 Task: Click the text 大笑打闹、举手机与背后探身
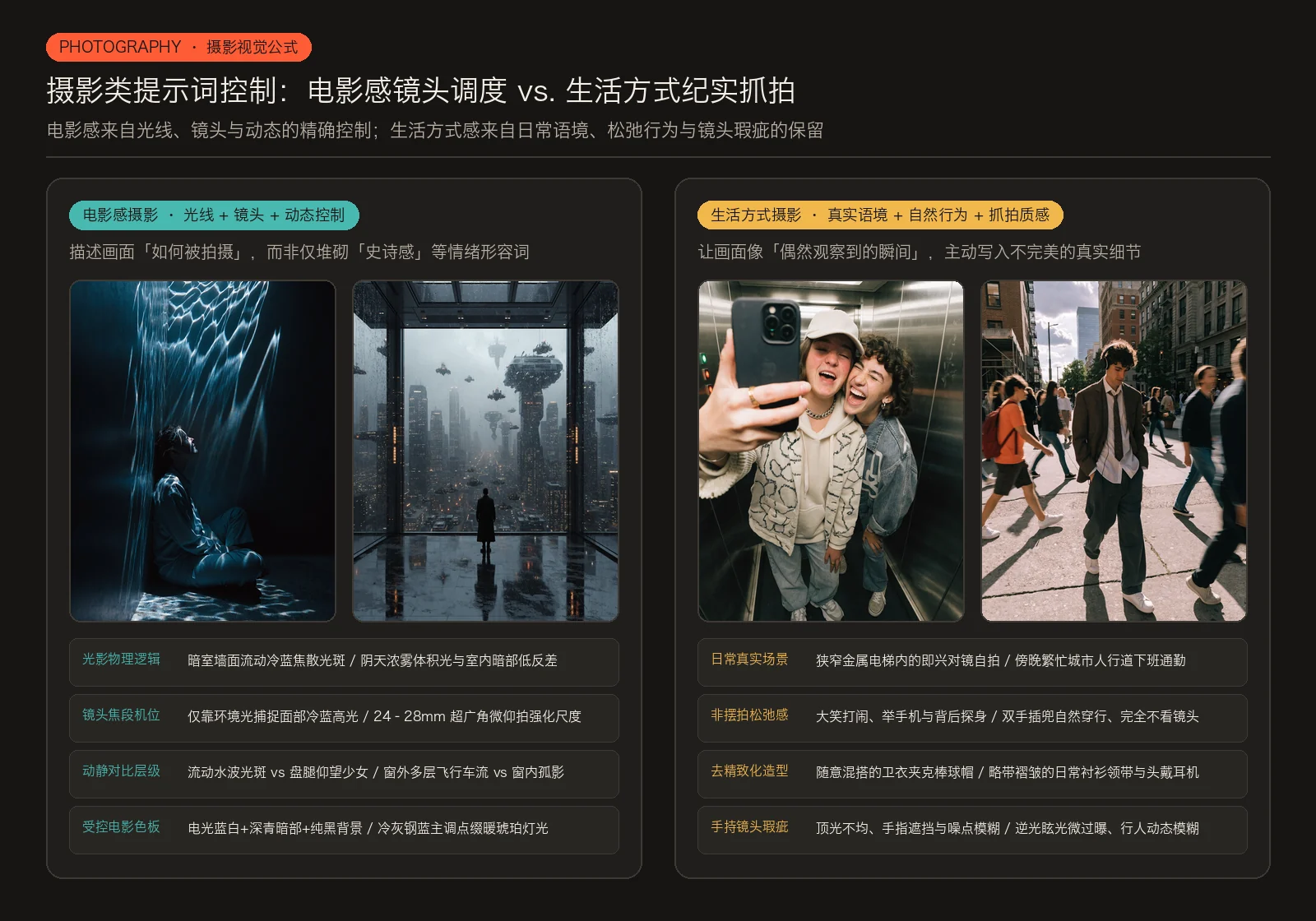pos(901,716)
